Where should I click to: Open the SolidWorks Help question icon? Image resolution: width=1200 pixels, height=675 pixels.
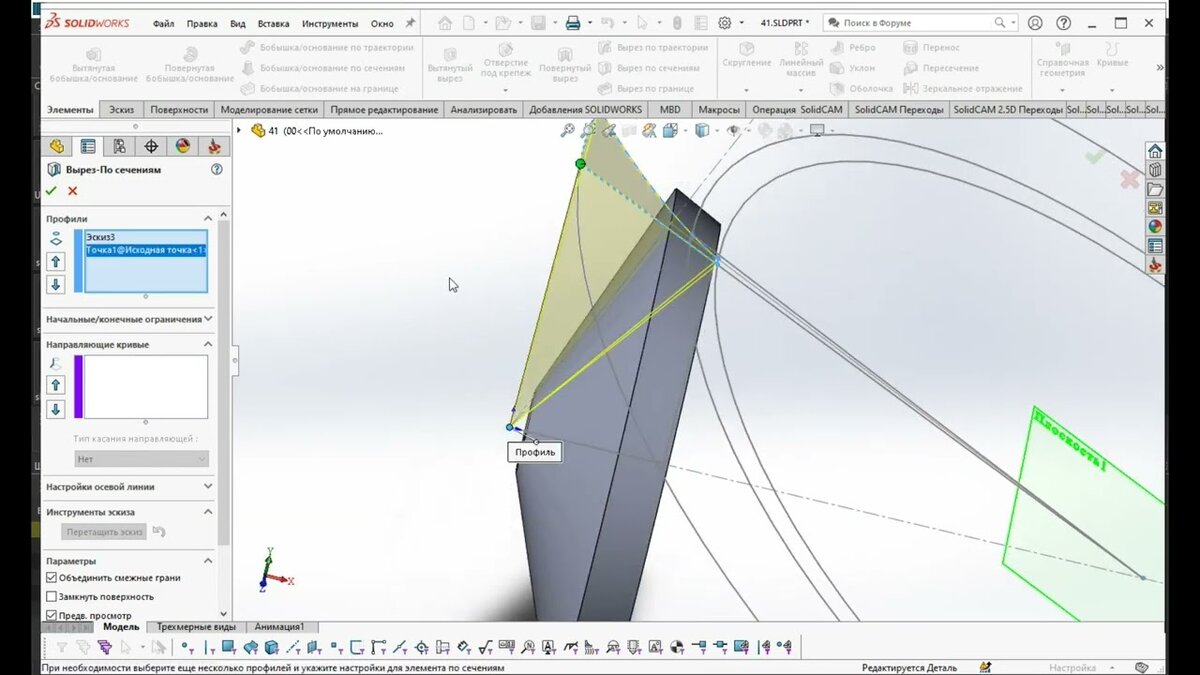pyautogui.click(x=1064, y=23)
